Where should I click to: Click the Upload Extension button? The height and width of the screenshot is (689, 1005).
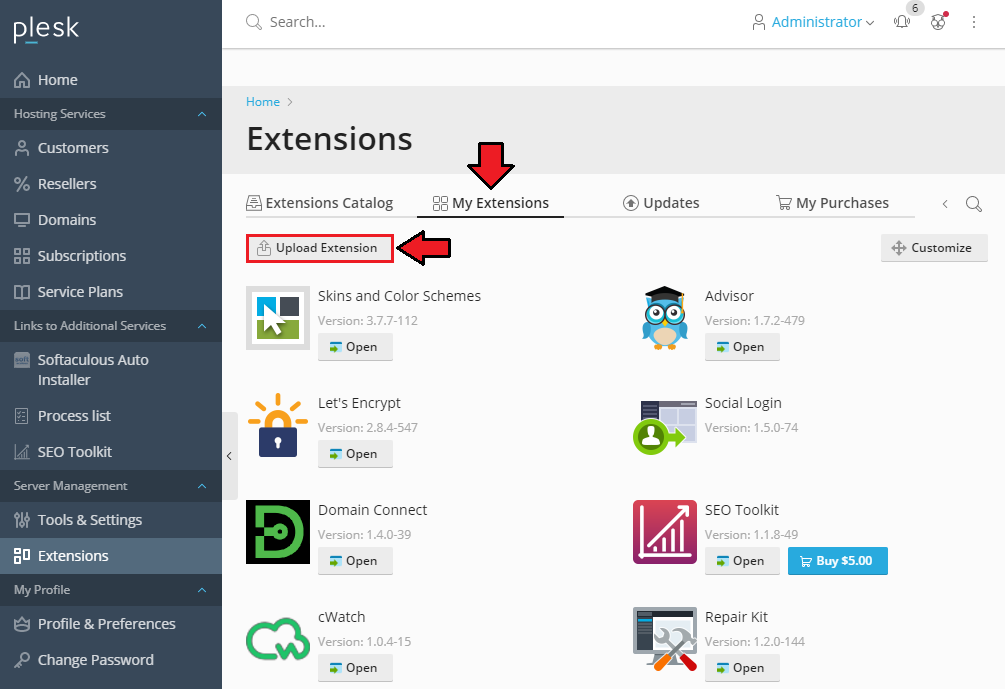pyautogui.click(x=320, y=248)
